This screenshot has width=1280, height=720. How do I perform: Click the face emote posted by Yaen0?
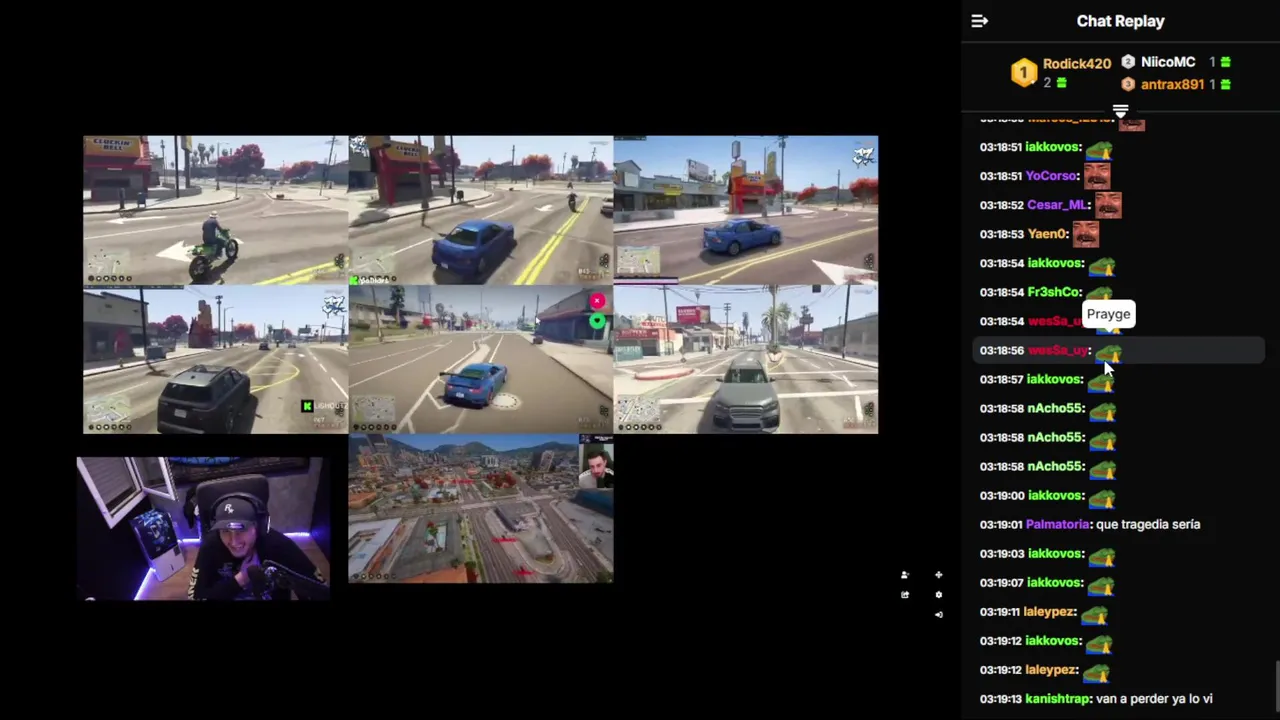coord(1086,235)
